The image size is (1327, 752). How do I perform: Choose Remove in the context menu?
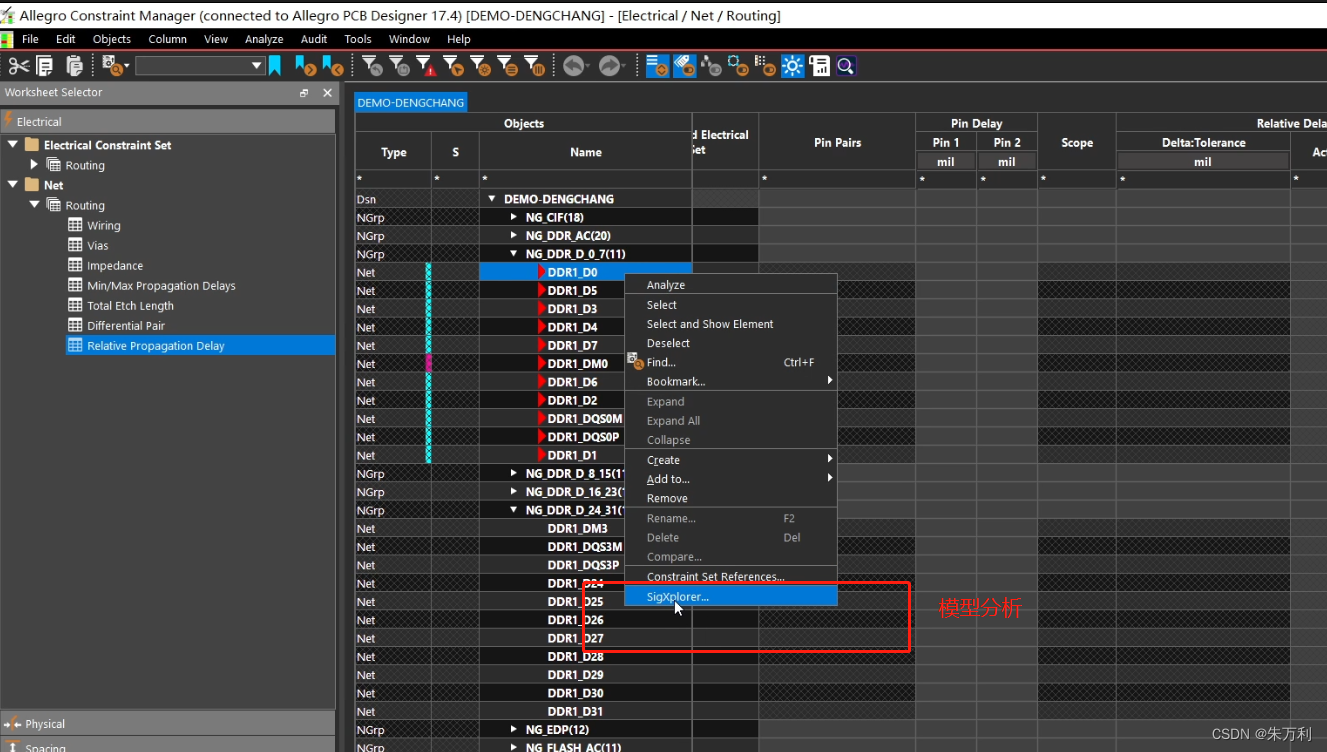tap(731, 498)
